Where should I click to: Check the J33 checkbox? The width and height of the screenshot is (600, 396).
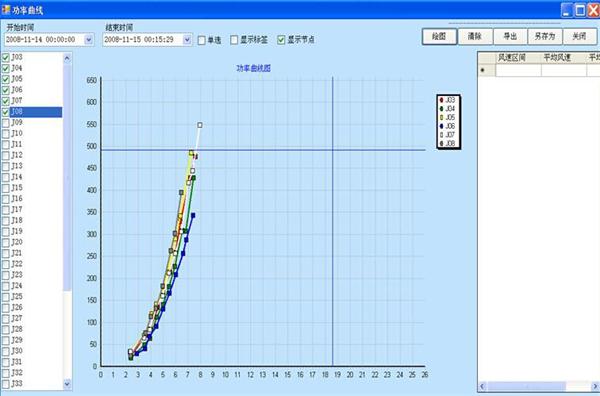(6, 384)
